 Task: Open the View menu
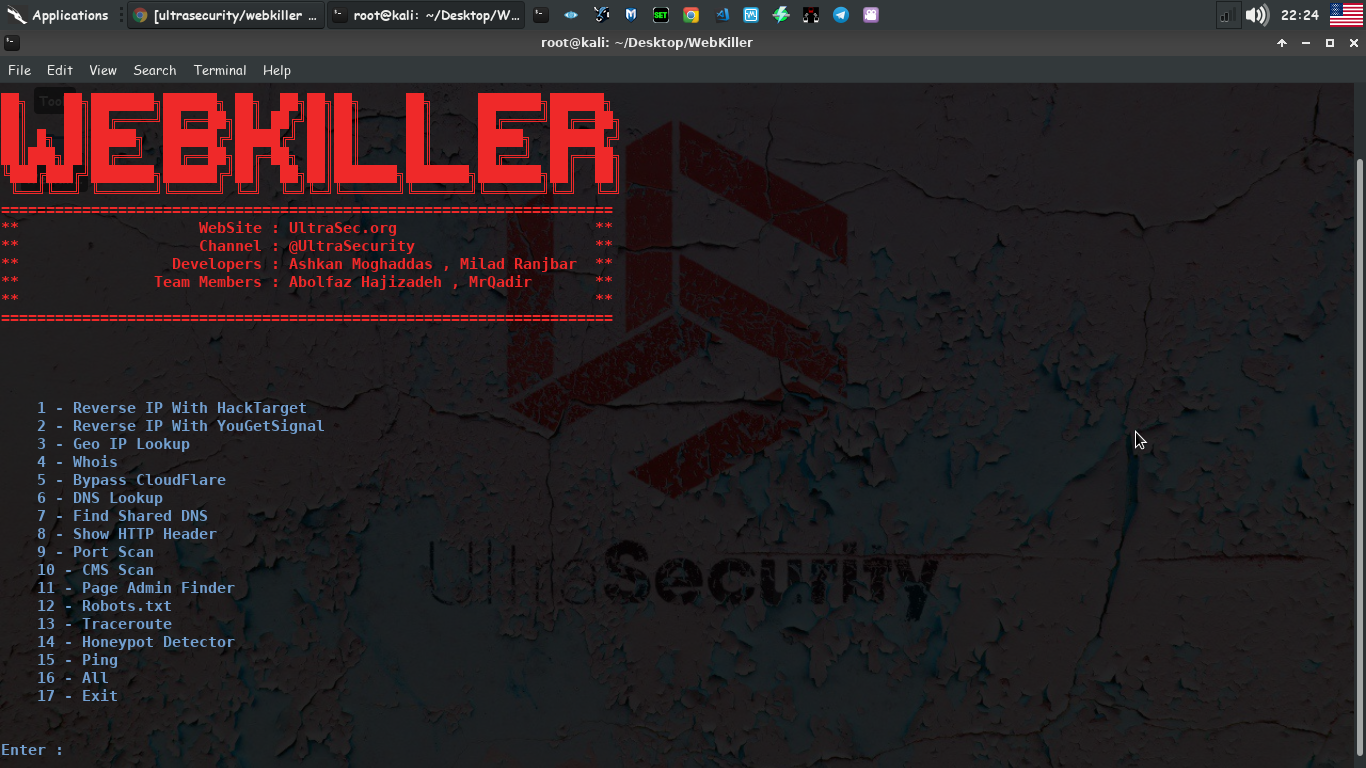pyautogui.click(x=103, y=70)
